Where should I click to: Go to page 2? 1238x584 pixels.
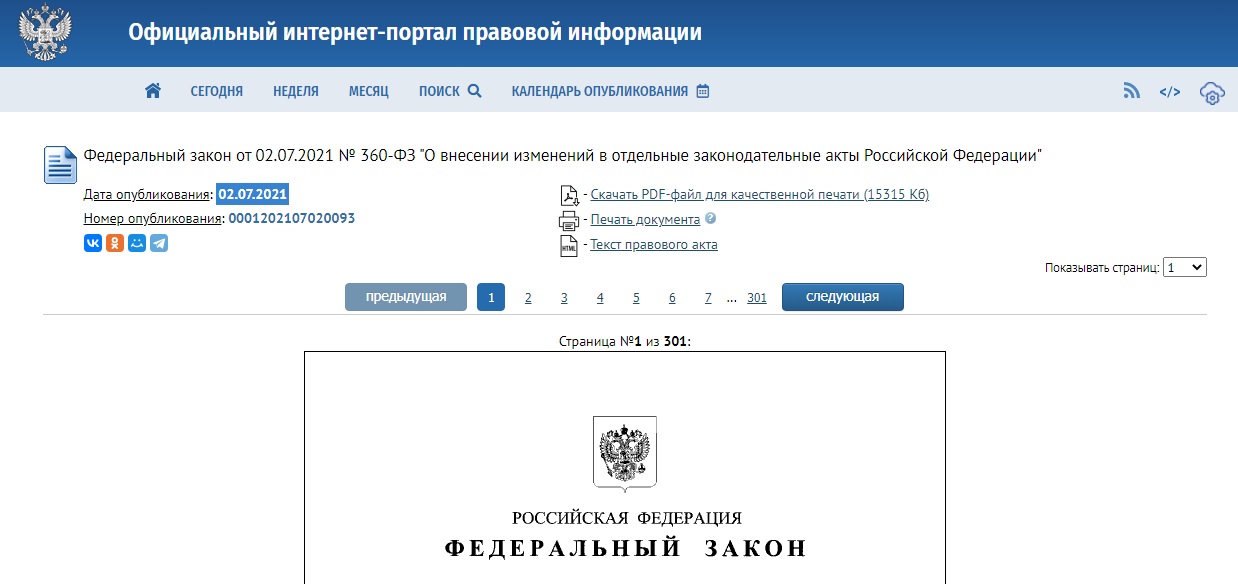[528, 298]
